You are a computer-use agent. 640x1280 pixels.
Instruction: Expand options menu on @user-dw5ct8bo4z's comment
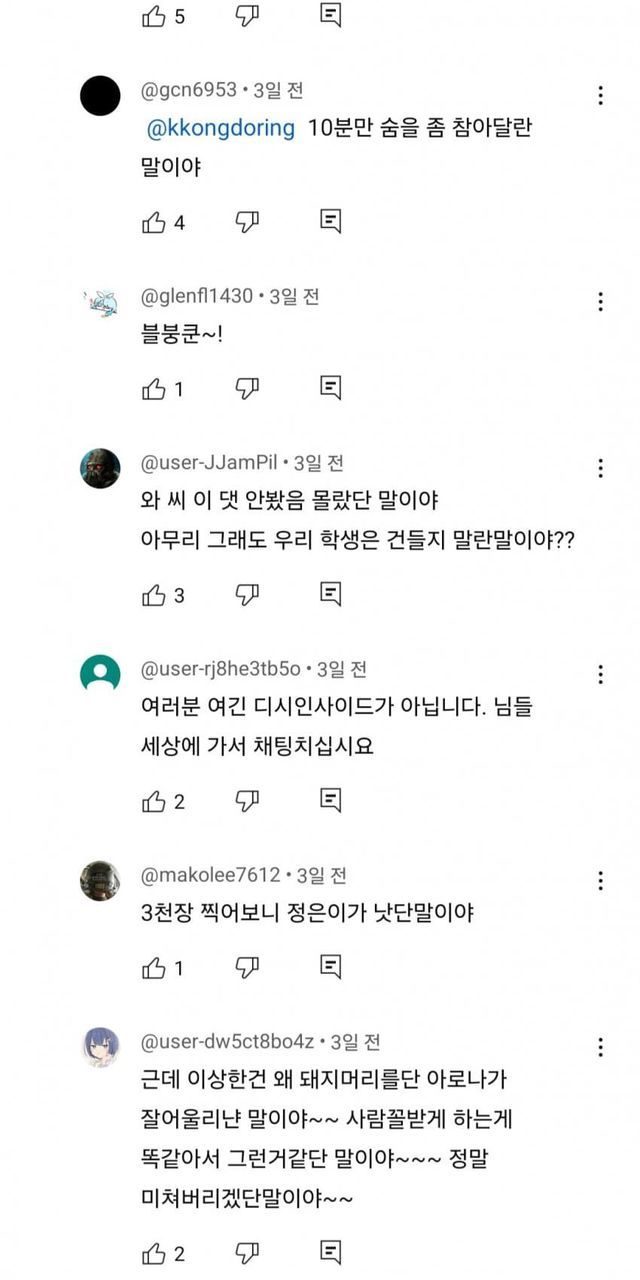click(600, 1047)
